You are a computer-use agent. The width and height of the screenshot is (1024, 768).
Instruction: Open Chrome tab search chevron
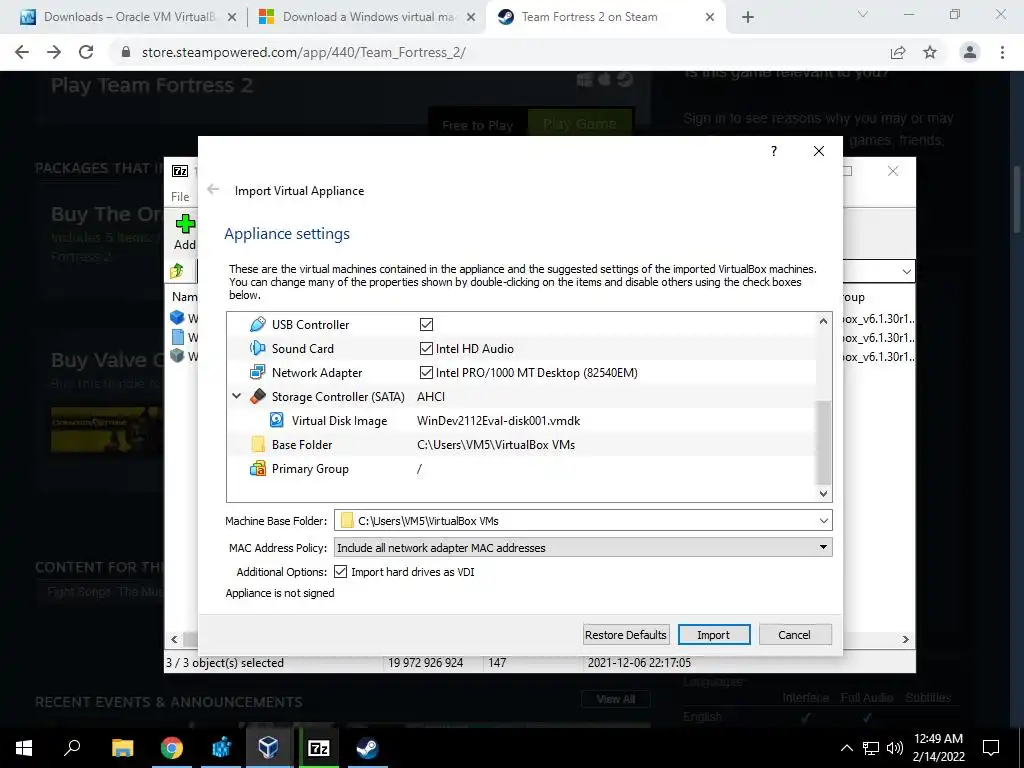click(863, 14)
